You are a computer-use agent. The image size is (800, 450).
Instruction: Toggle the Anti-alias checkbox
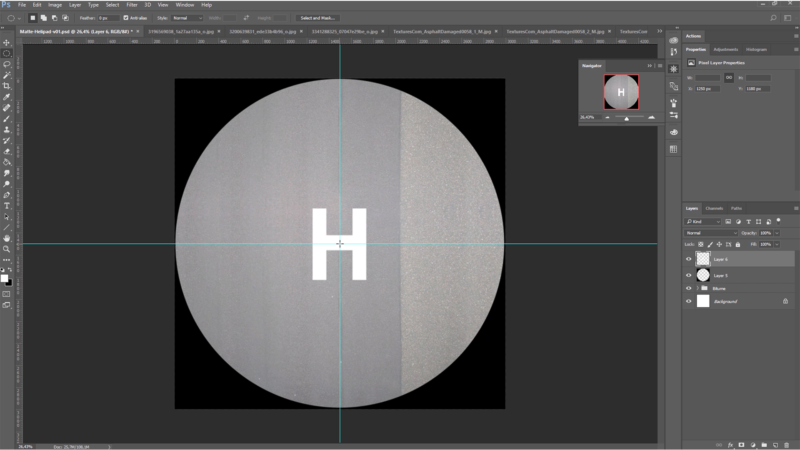pos(126,18)
